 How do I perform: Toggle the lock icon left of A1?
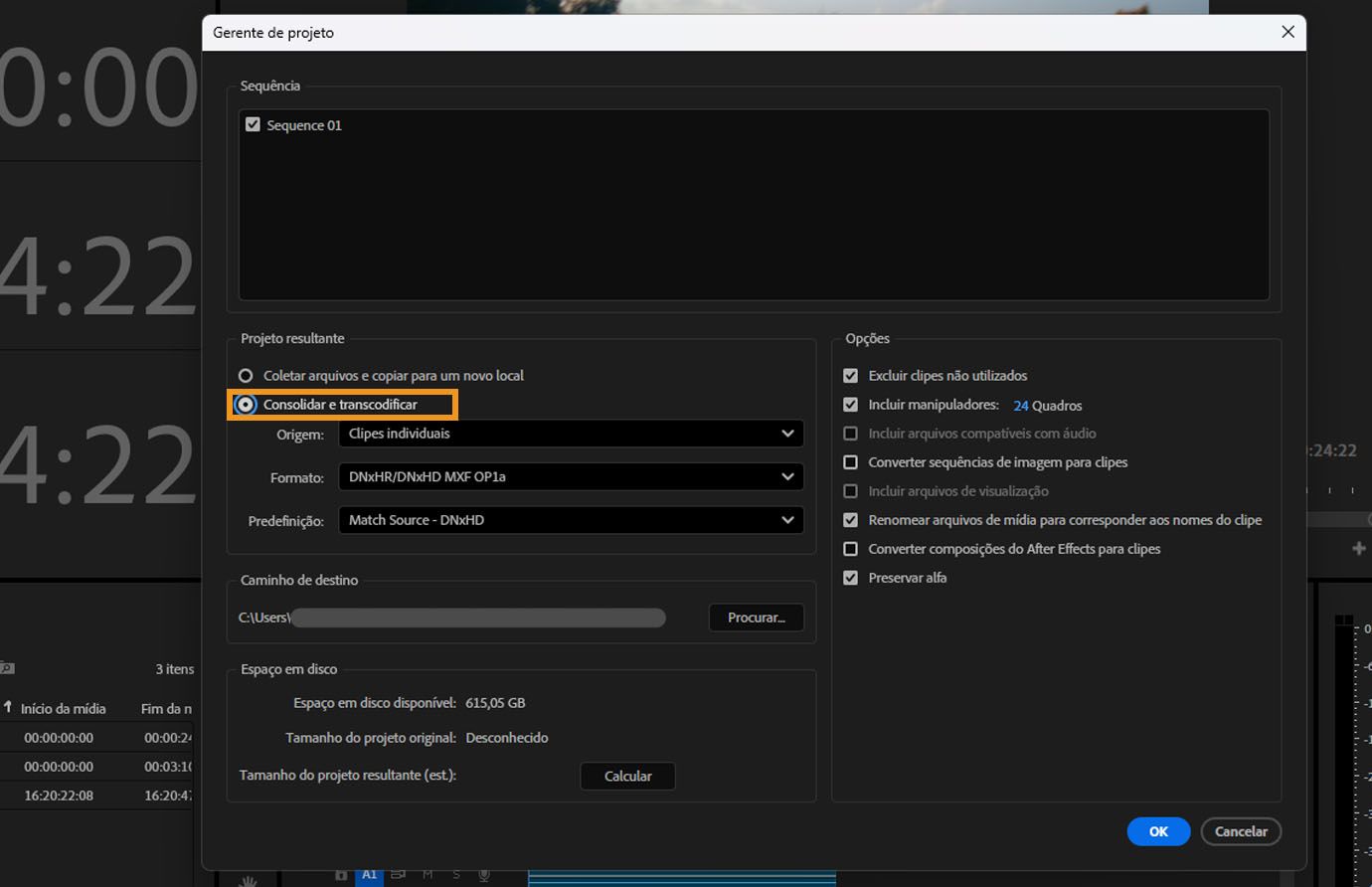(341, 875)
